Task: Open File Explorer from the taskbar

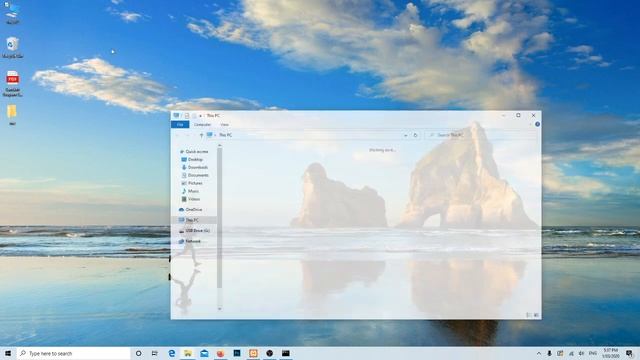Action: click(x=188, y=353)
